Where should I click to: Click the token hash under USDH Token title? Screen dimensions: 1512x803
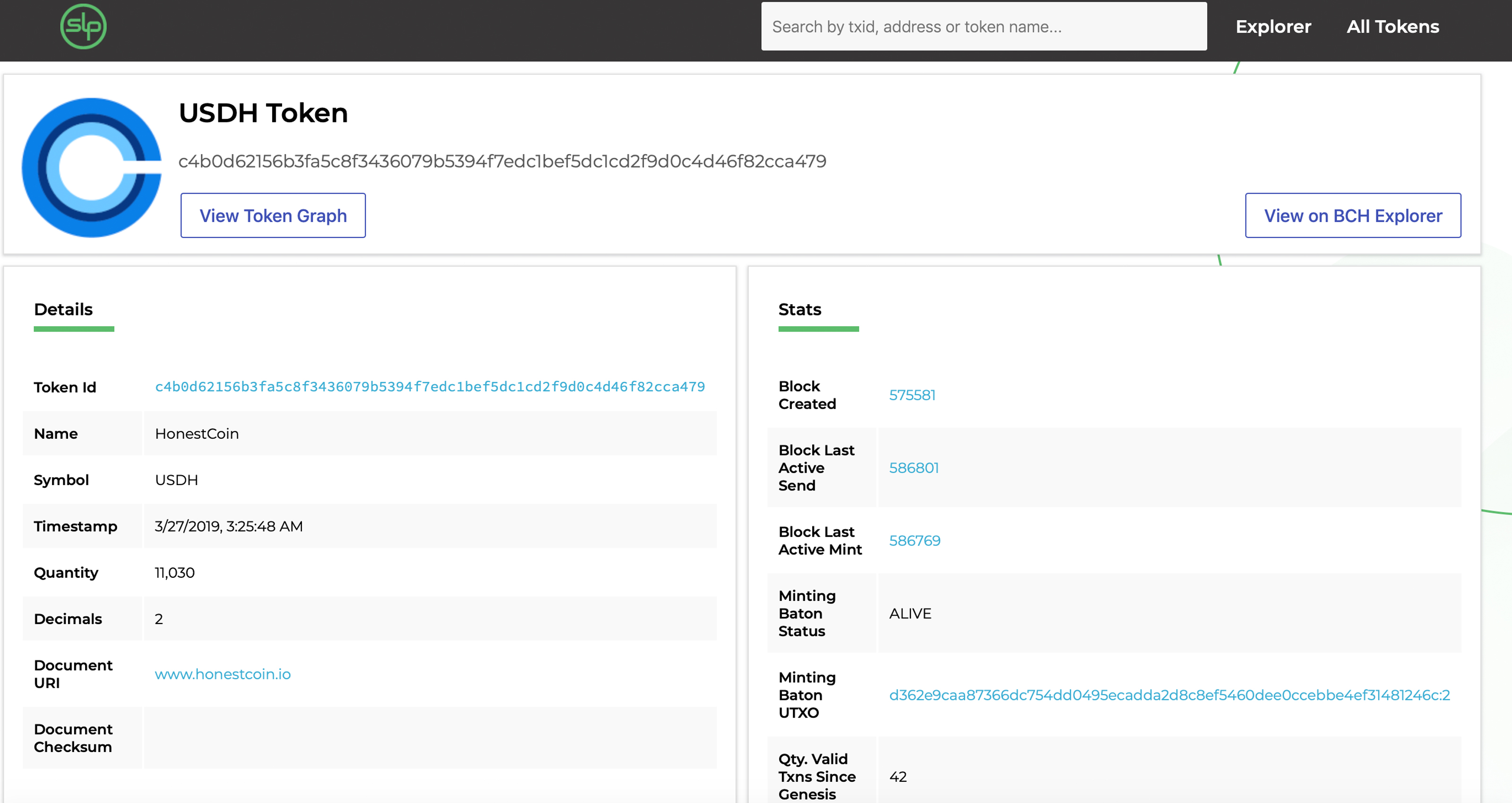[502, 161]
